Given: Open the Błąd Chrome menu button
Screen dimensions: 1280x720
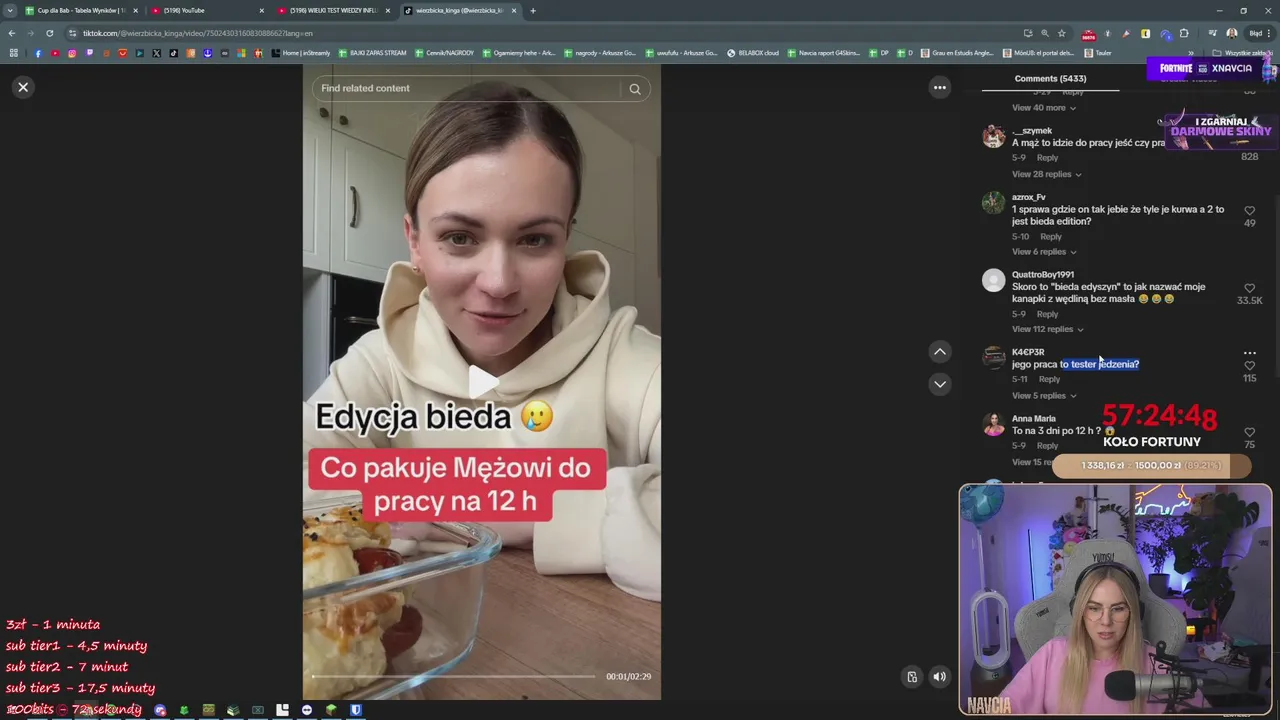Looking at the screenshot, I should 1262,33.
